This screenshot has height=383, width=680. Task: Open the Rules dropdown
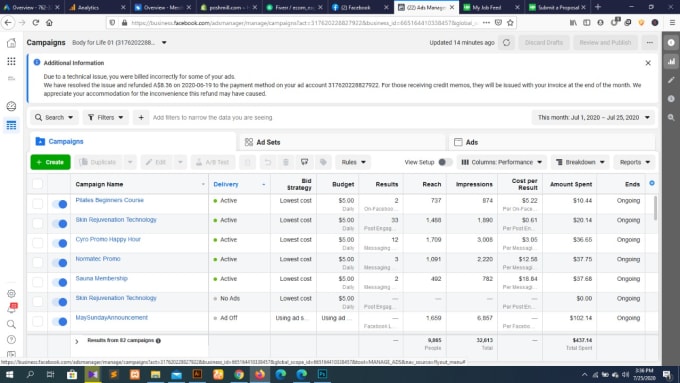click(353, 162)
